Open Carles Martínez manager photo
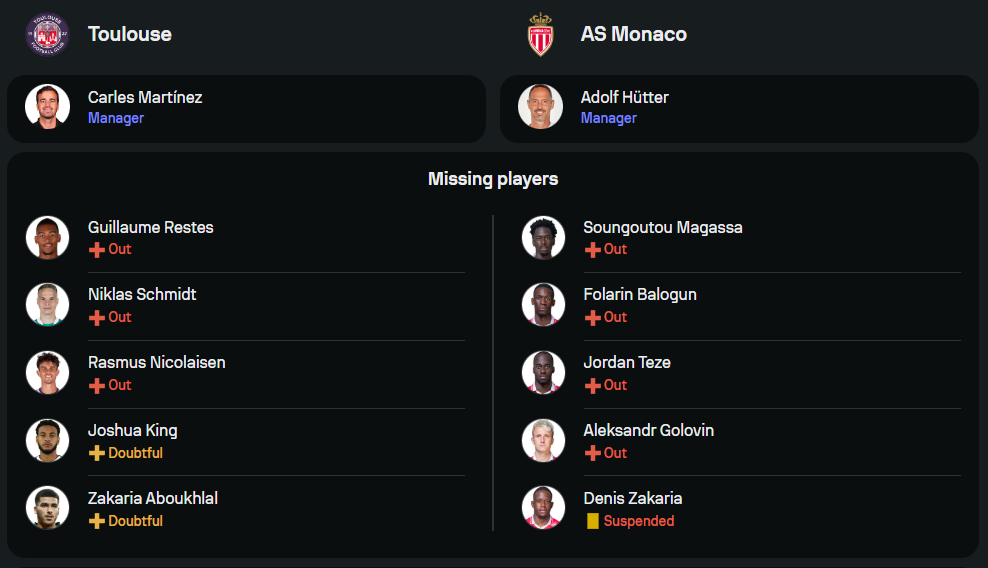The image size is (988, 568). [x=48, y=106]
